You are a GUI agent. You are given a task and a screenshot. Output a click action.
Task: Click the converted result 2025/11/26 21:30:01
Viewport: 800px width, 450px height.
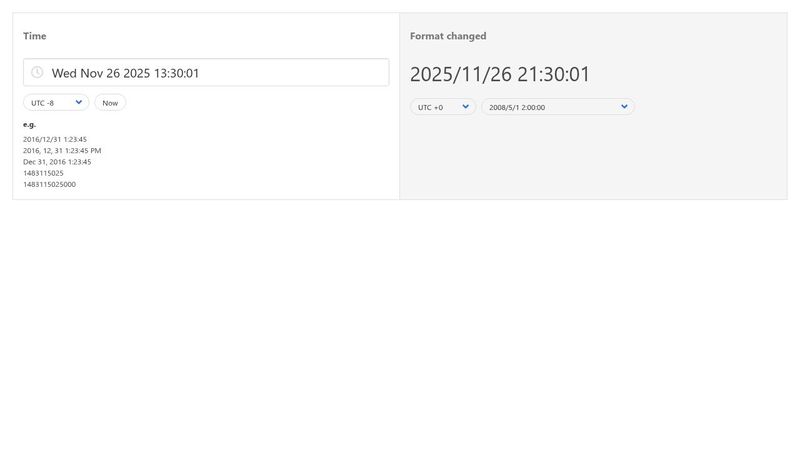(500, 75)
